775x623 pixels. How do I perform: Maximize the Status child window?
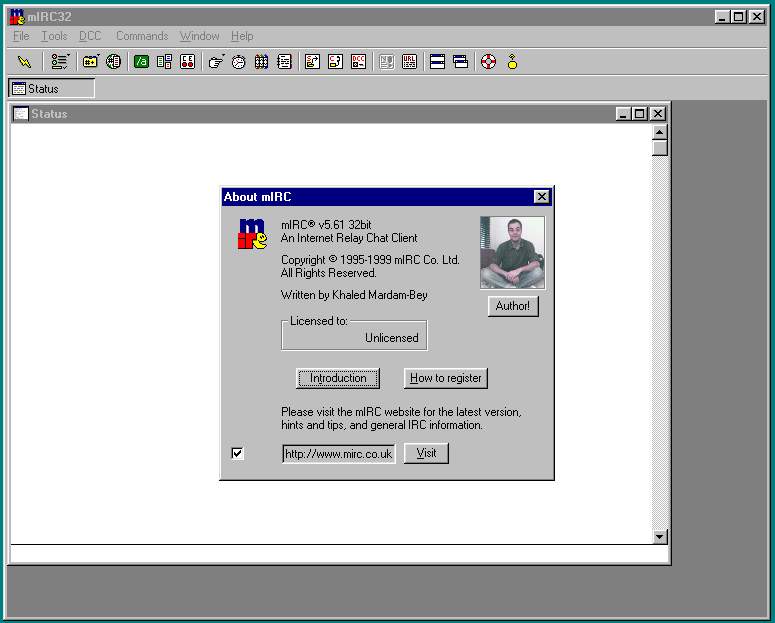pyautogui.click(x=640, y=114)
